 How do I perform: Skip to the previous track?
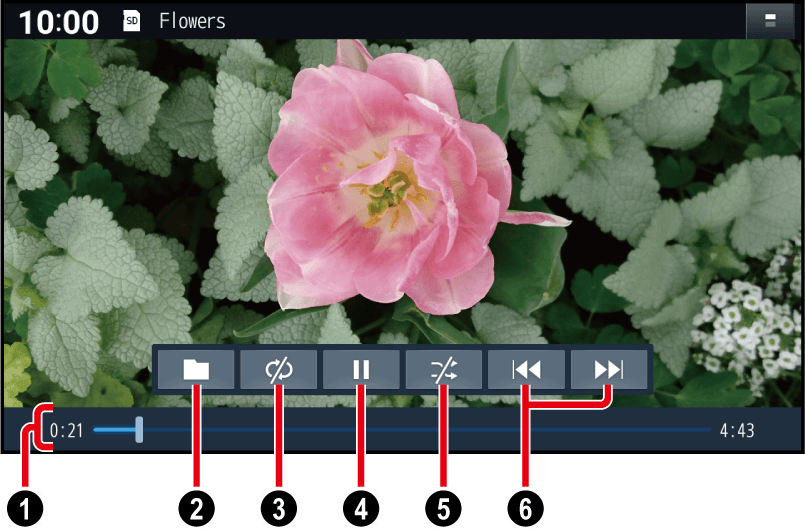[527, 370]
